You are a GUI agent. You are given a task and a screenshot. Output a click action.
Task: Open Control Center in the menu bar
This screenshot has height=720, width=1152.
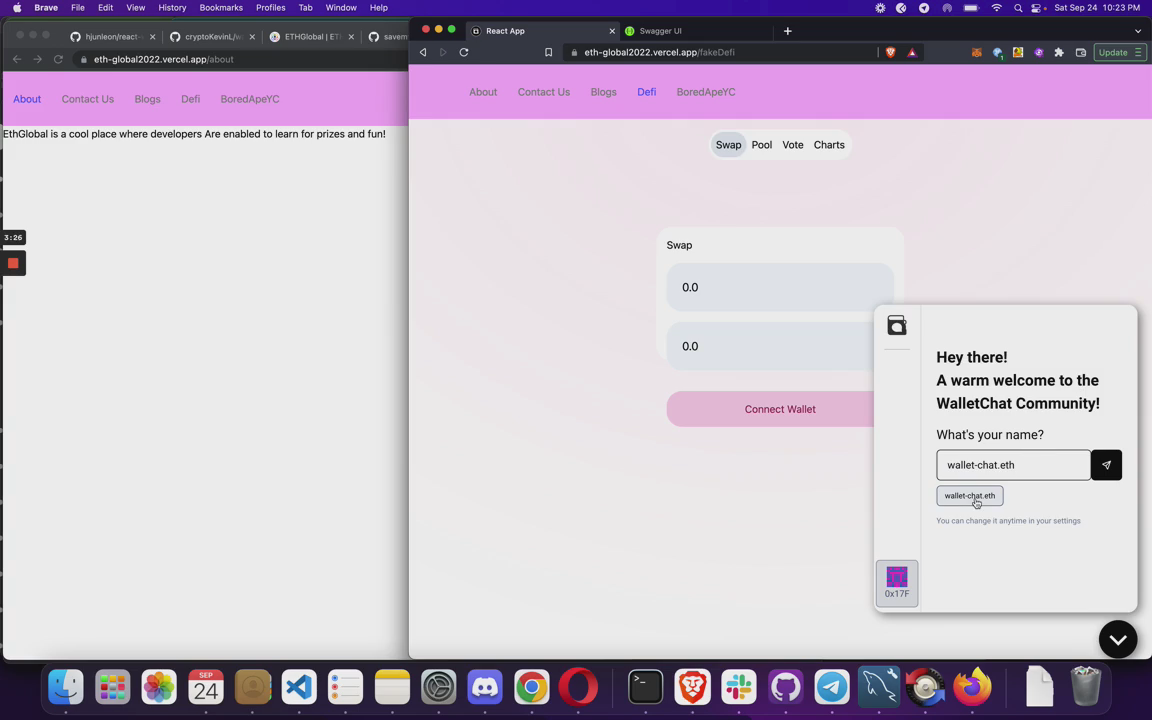pos(1037,8)
